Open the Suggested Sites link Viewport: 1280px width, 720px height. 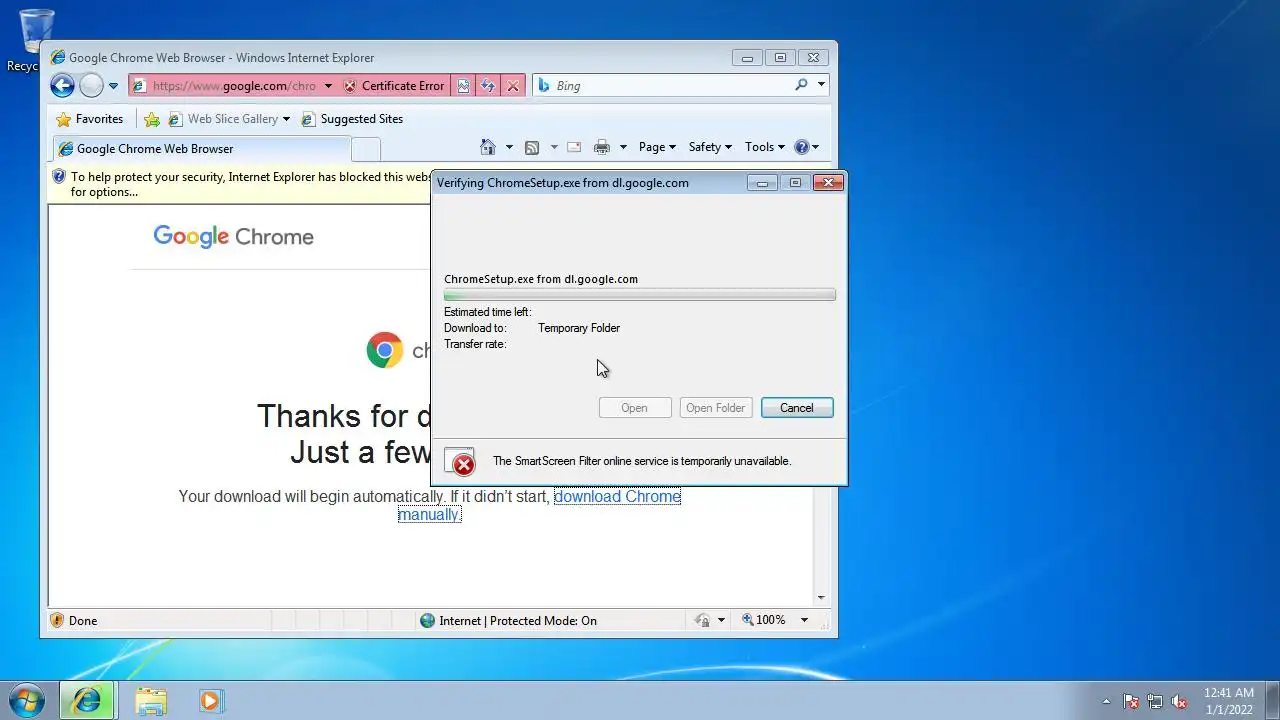point(352,119)
